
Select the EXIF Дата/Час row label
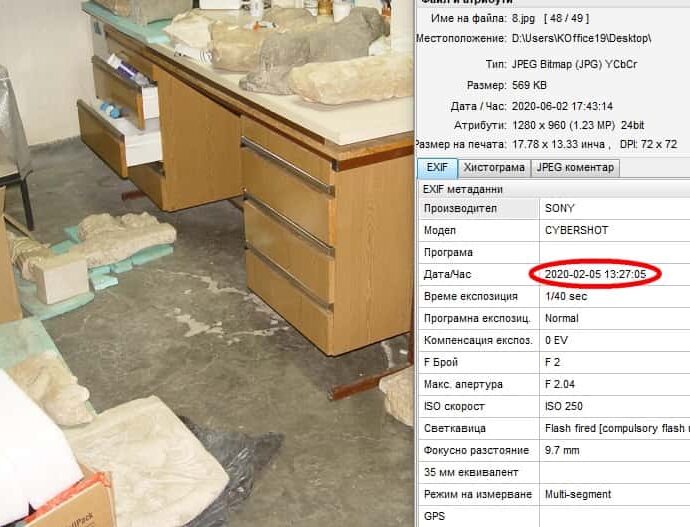(447, 274)
